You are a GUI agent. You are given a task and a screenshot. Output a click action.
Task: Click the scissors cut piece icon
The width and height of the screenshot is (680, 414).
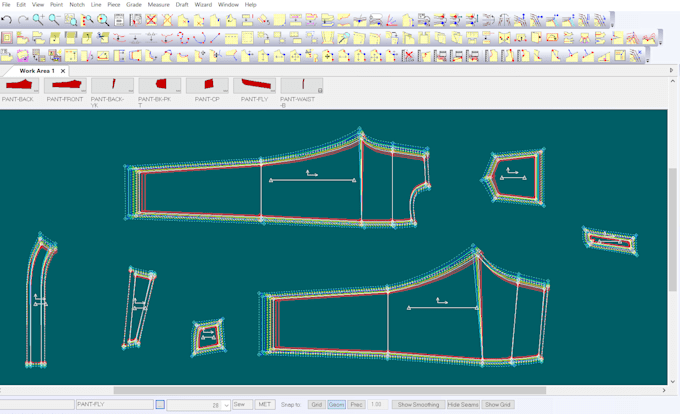pos(102,38)
